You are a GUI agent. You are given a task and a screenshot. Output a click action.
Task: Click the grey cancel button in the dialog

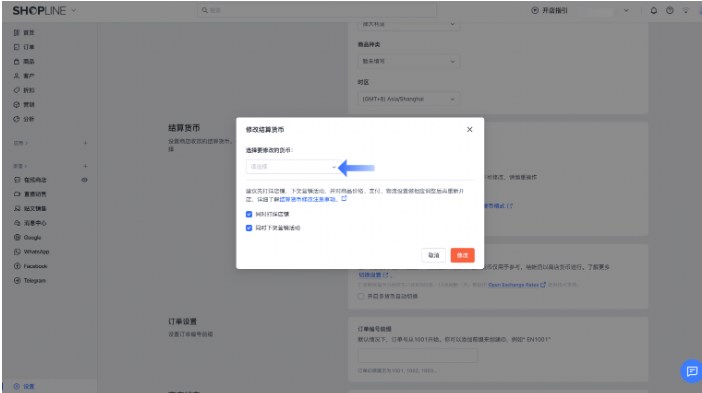pyautogui.click(x=433, y=255)
